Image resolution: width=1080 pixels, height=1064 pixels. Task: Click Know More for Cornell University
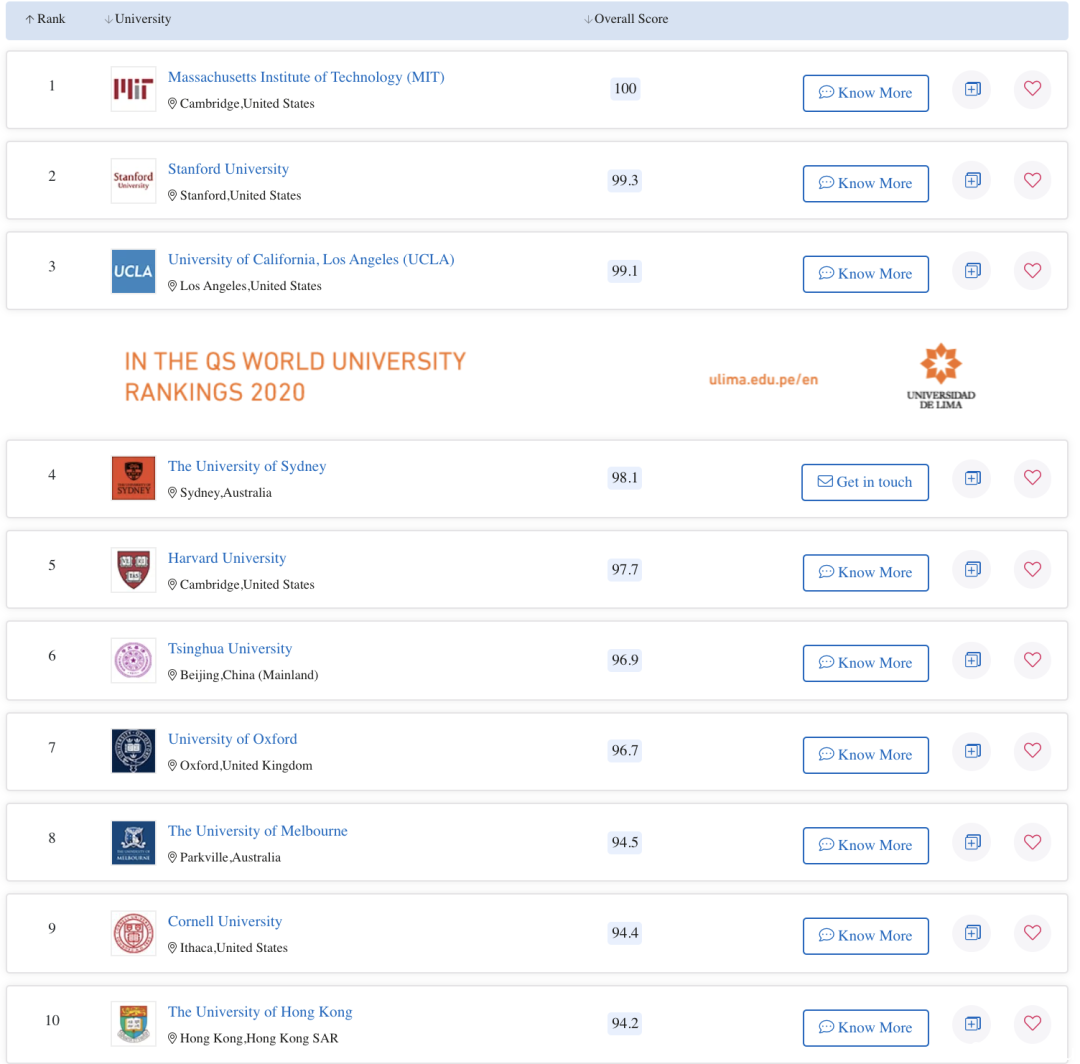tap(865, 936)
